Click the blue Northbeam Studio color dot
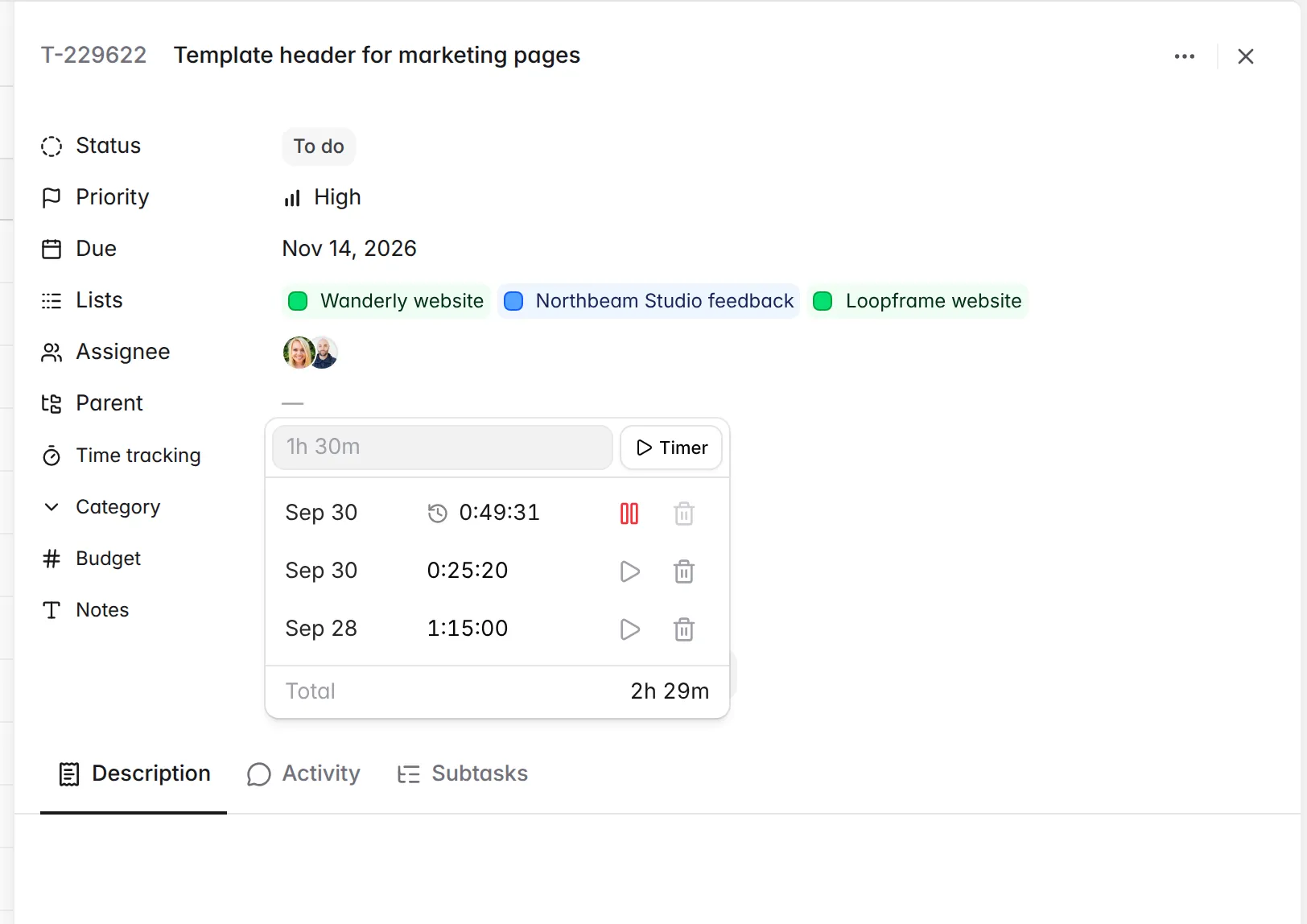This screenshot has height=924, width=1307. [x=513, y=301]
